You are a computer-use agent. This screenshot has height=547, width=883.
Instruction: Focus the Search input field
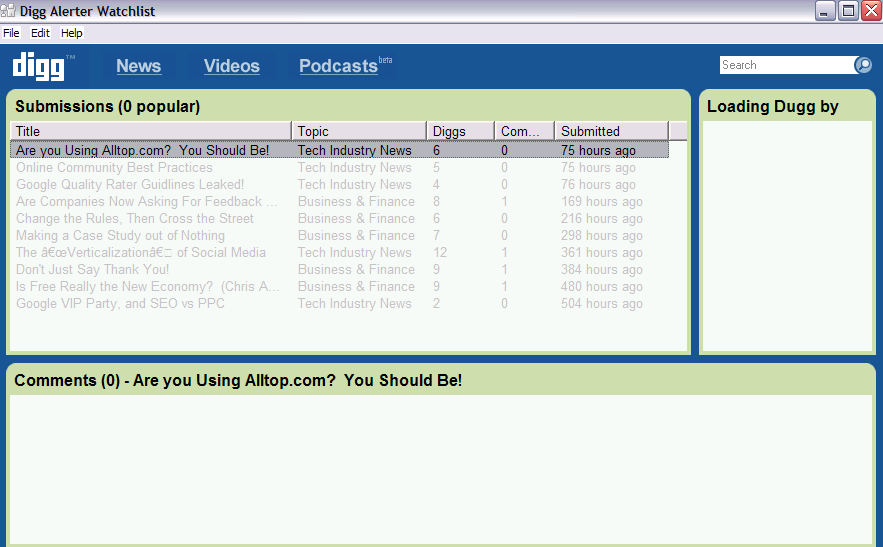click(x=787, y=65)
